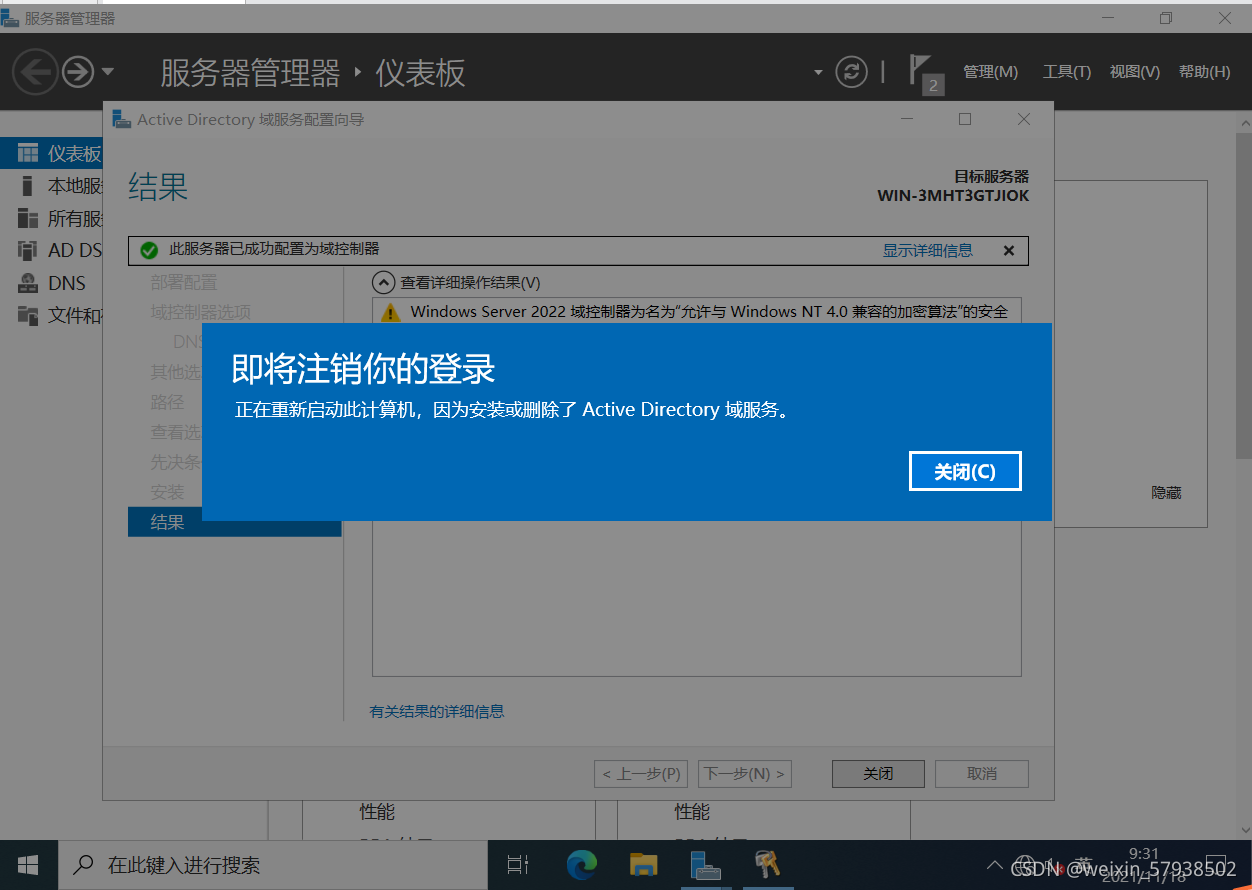Image resolution: width=1252 pixels, height=890 pixels.
Task: Open the 管理(M) menu
Action: tap(990, 72)
